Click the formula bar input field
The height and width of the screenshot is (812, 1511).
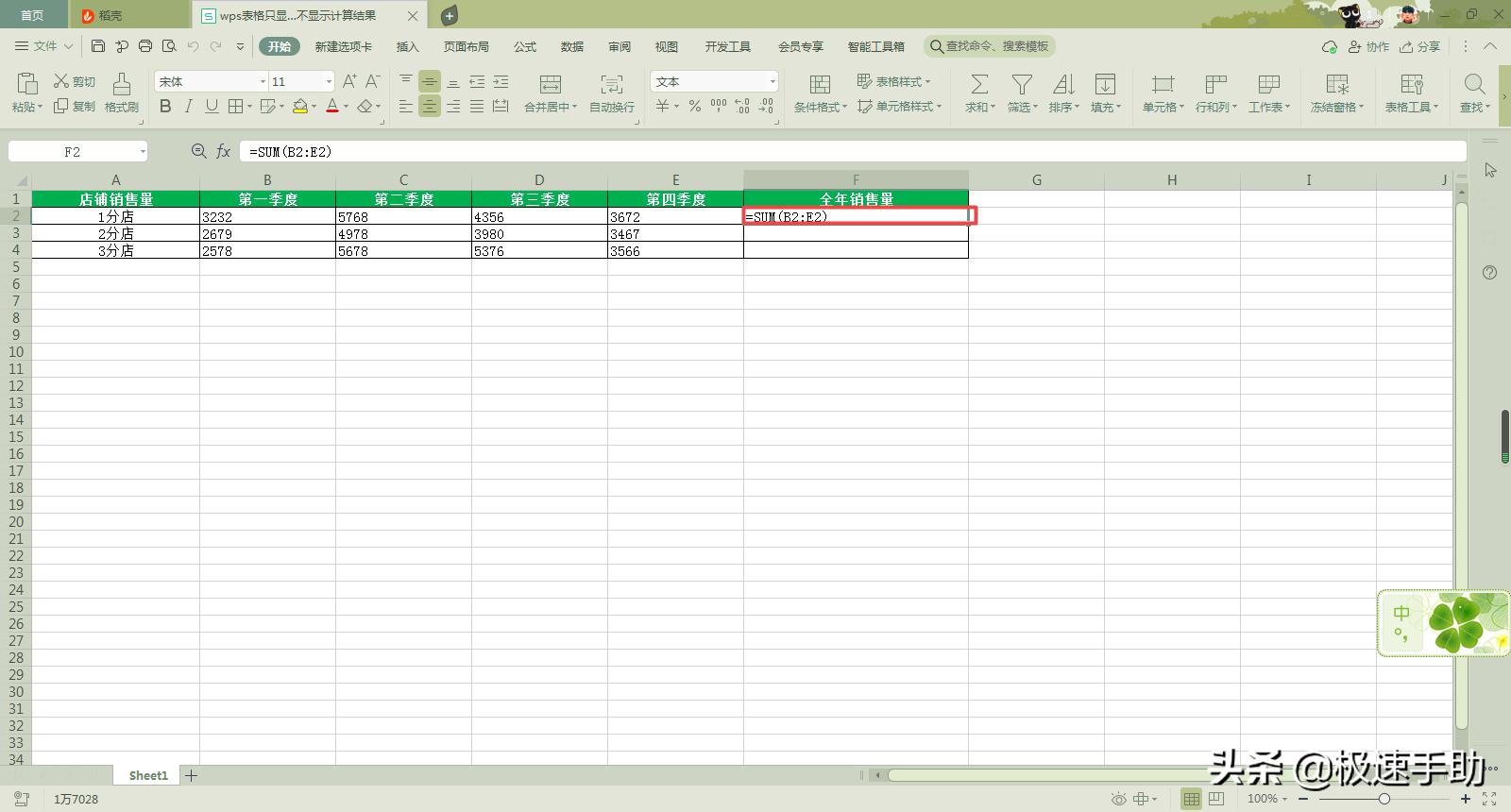point(854,151)
